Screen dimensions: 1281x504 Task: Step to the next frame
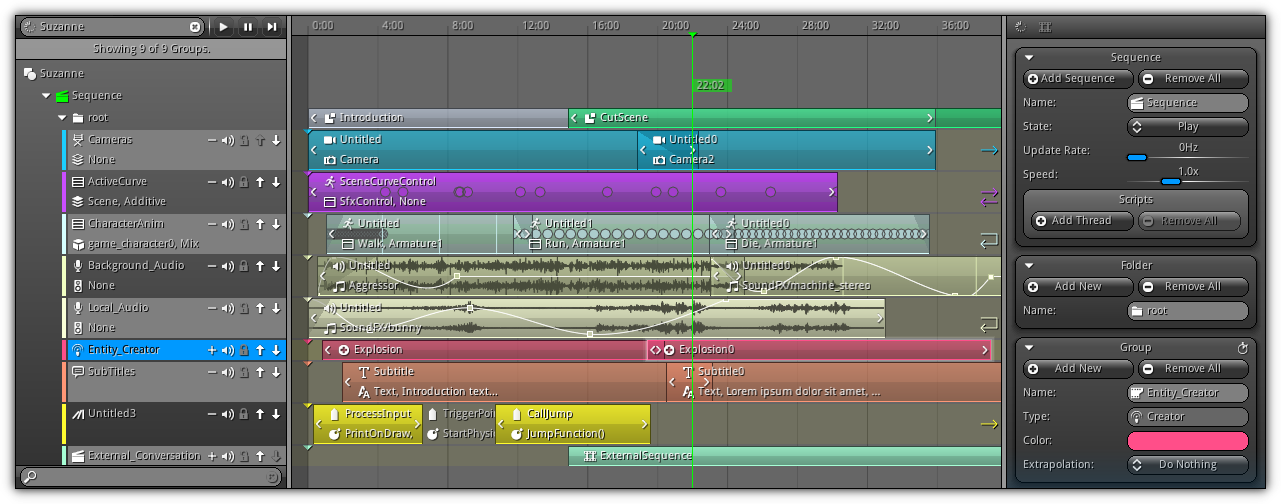tap(271, 27)
